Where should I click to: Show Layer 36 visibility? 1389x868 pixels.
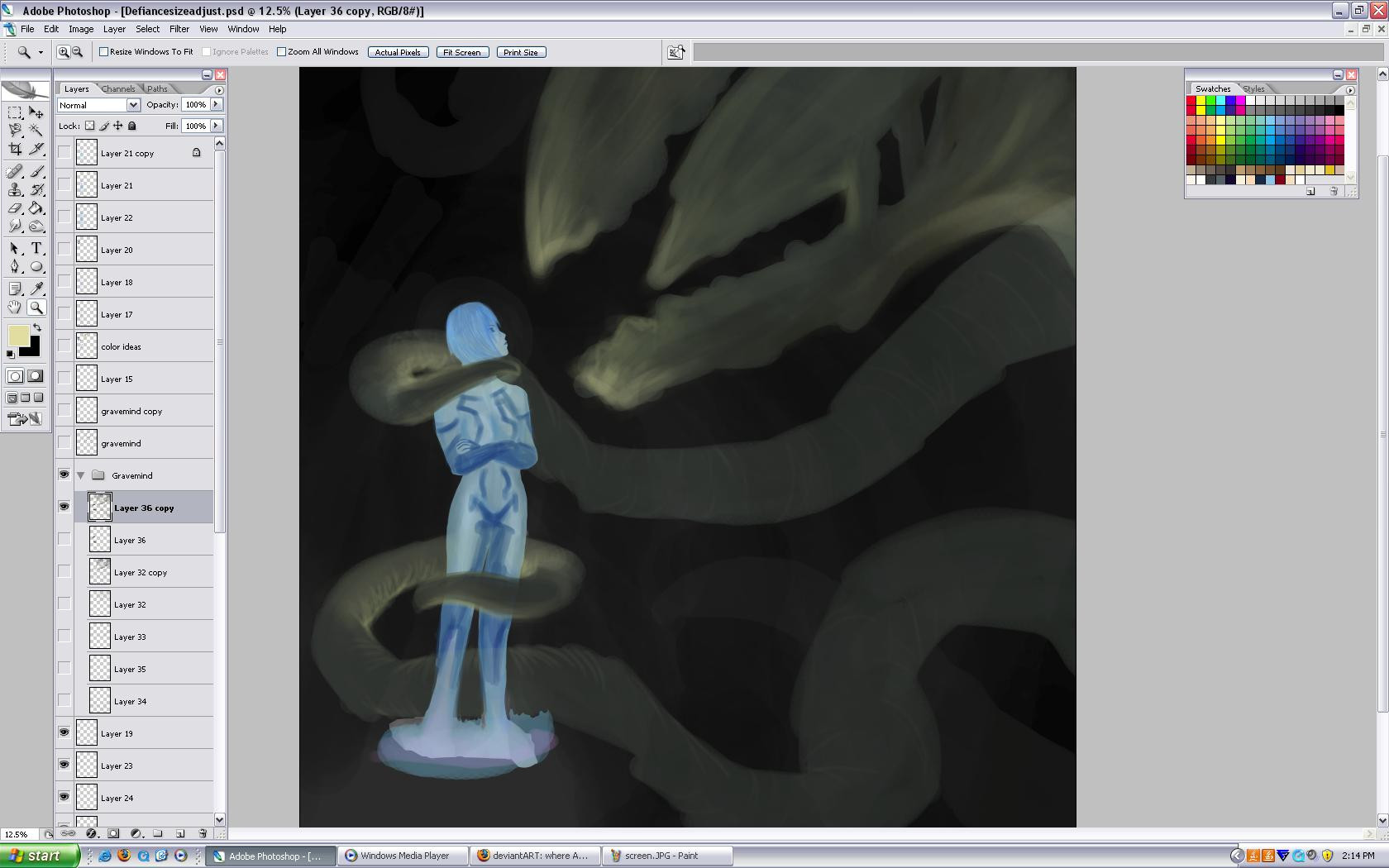coord(64,539)
